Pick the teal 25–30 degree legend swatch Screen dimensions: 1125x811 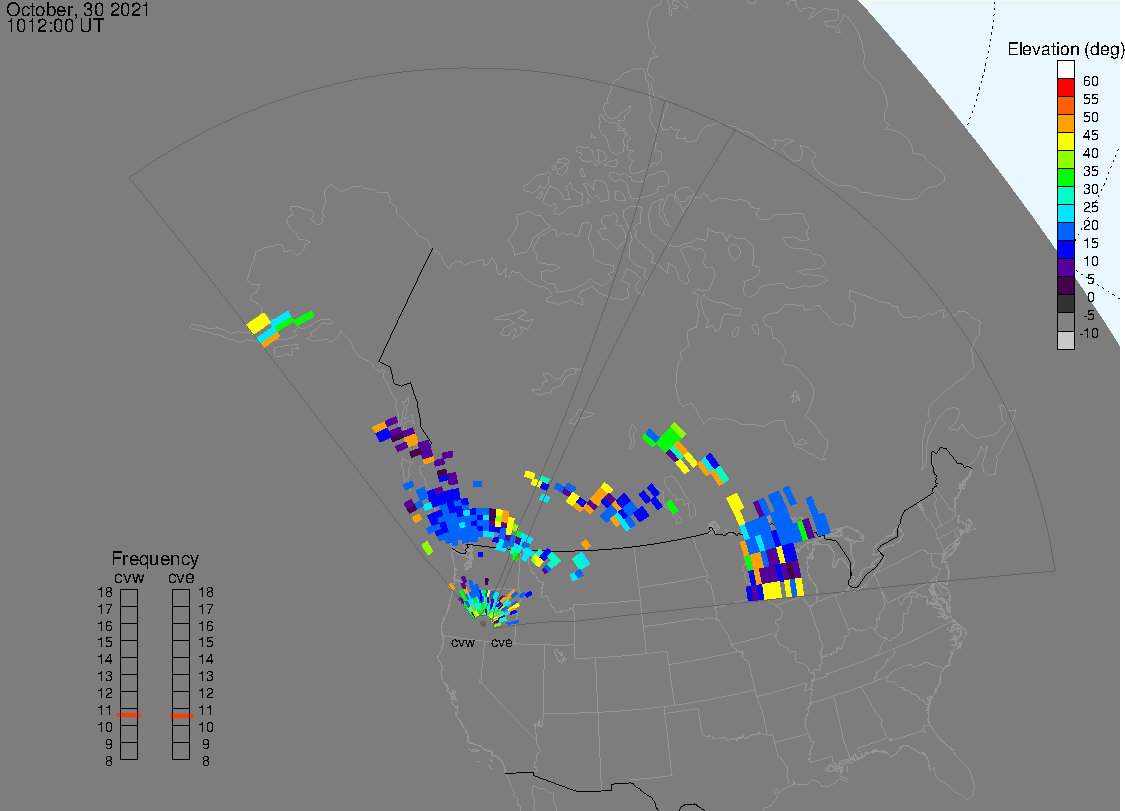[x=1065, y=195]
